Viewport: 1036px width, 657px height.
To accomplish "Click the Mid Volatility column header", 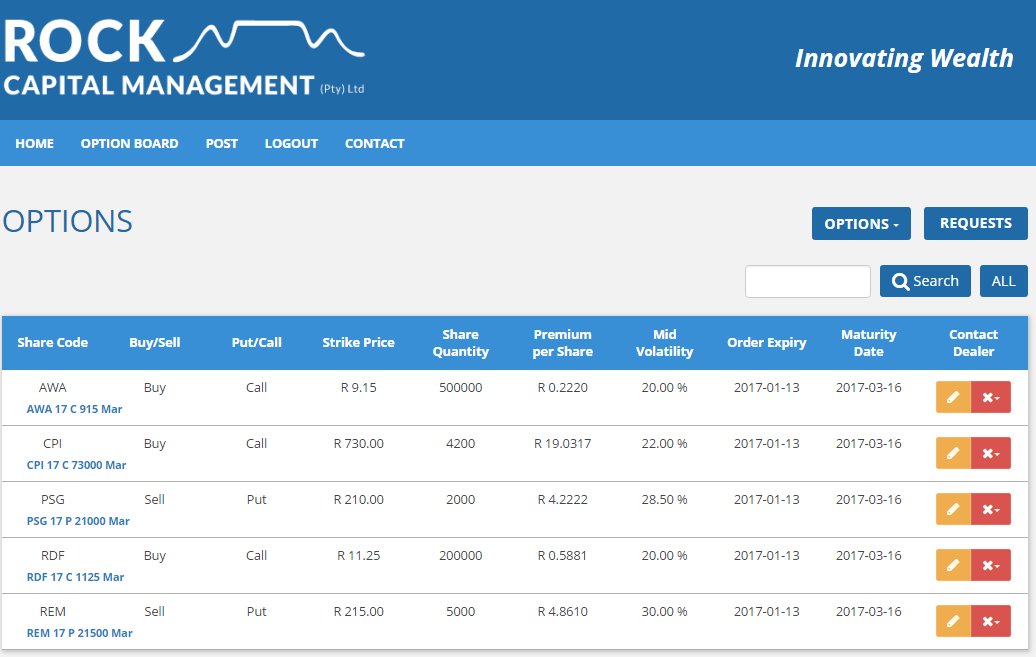I will point(664,343).
